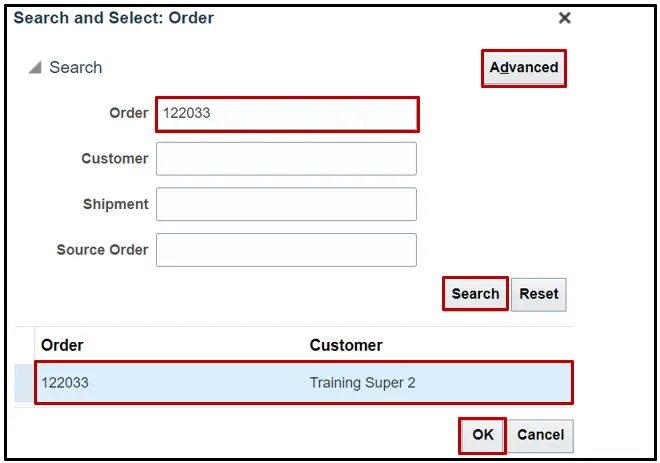Sort by the Customer column header
This screenshot has width=660, height=463.
click(x=346, y=345)
